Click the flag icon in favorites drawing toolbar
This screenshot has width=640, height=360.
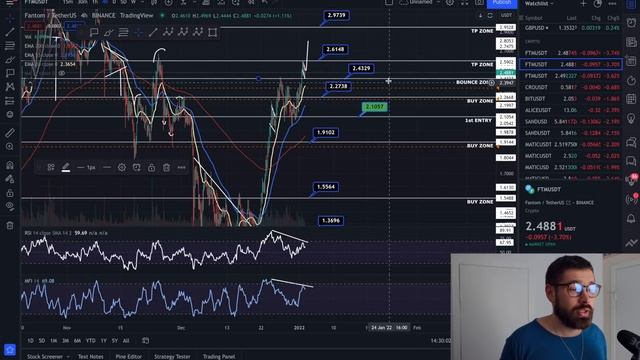[94, 32]
